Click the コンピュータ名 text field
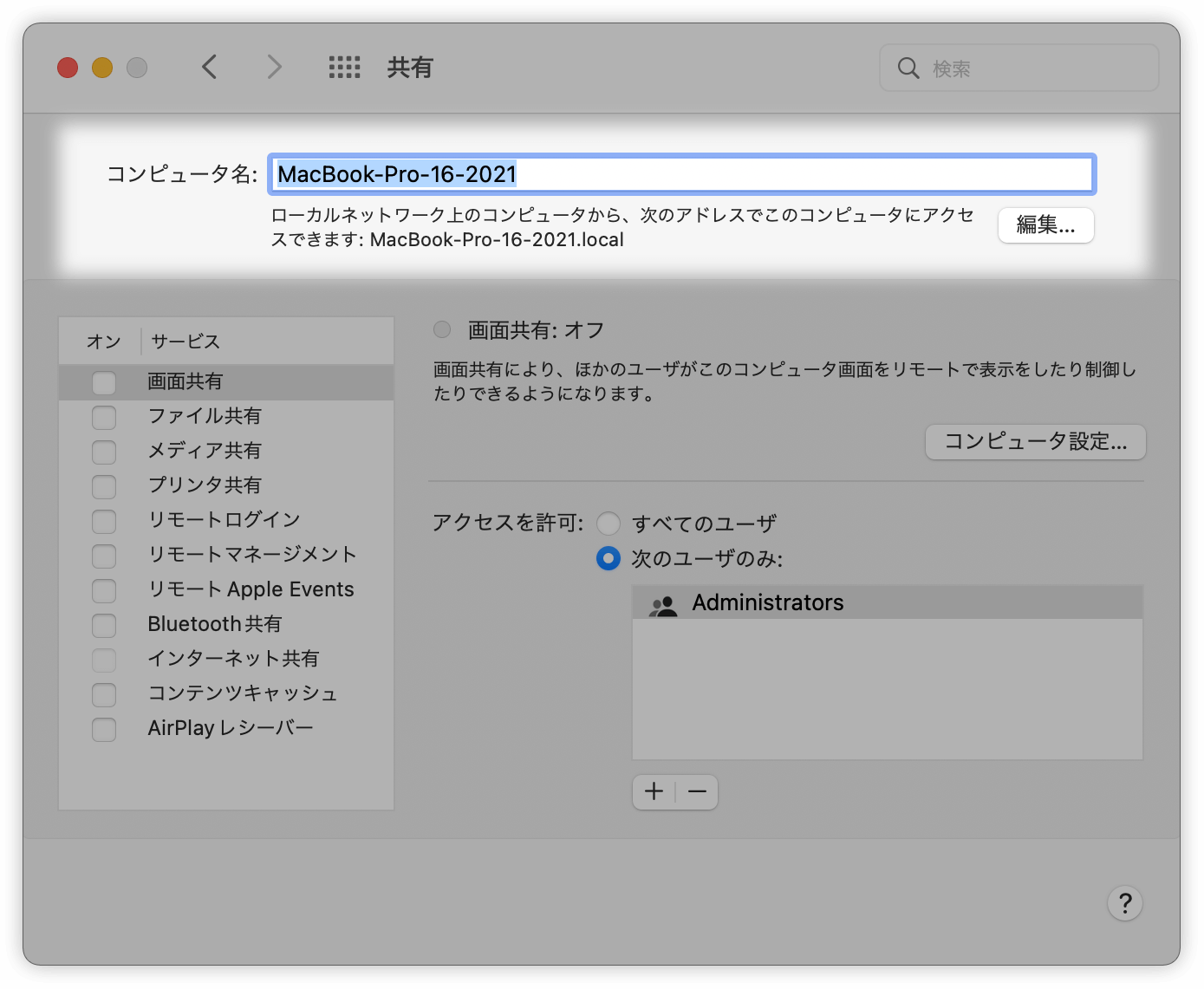The image size is (1204, 989). click(x=682, y=174)
